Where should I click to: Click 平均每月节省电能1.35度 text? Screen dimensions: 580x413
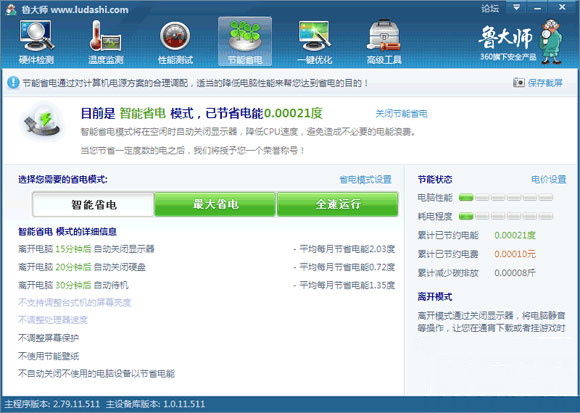pyautogui.click(x=347, y=285)
